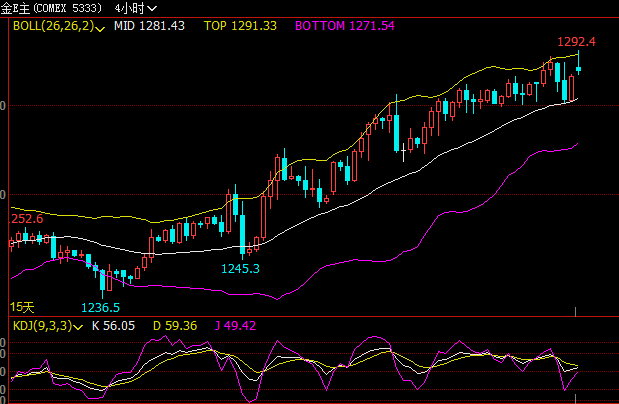Click the latest candlestick near 1292.4
This screenshot has width=619, height=404.
click(578, 63)
